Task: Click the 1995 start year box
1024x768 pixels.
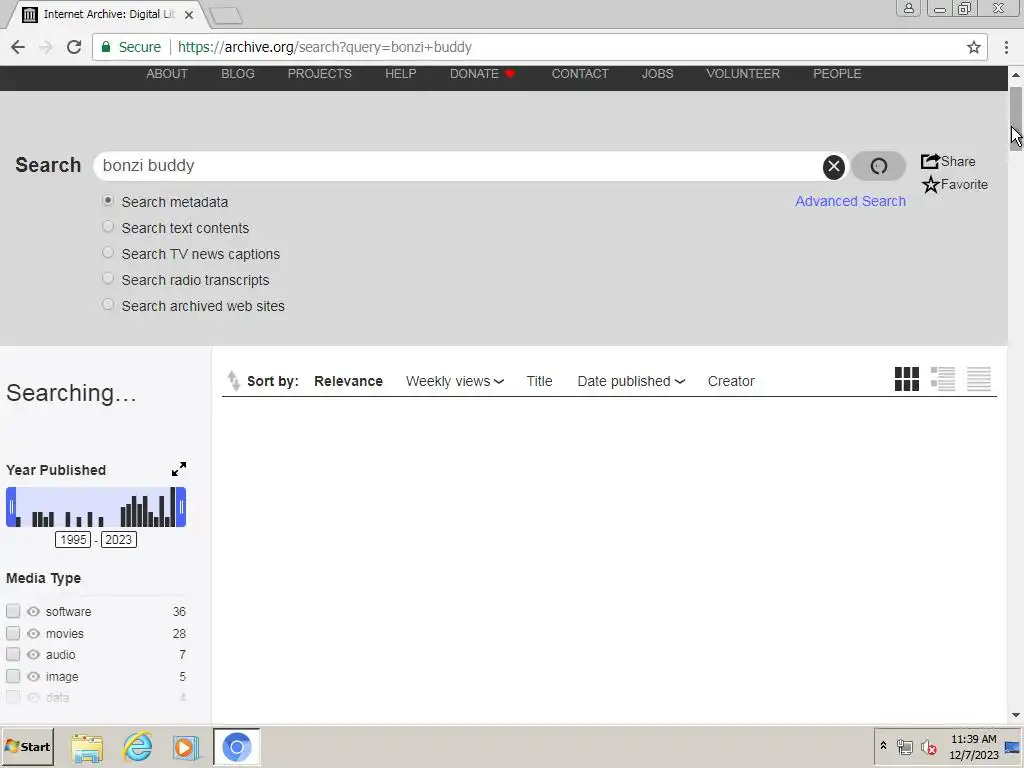Action: pos(73,539)
